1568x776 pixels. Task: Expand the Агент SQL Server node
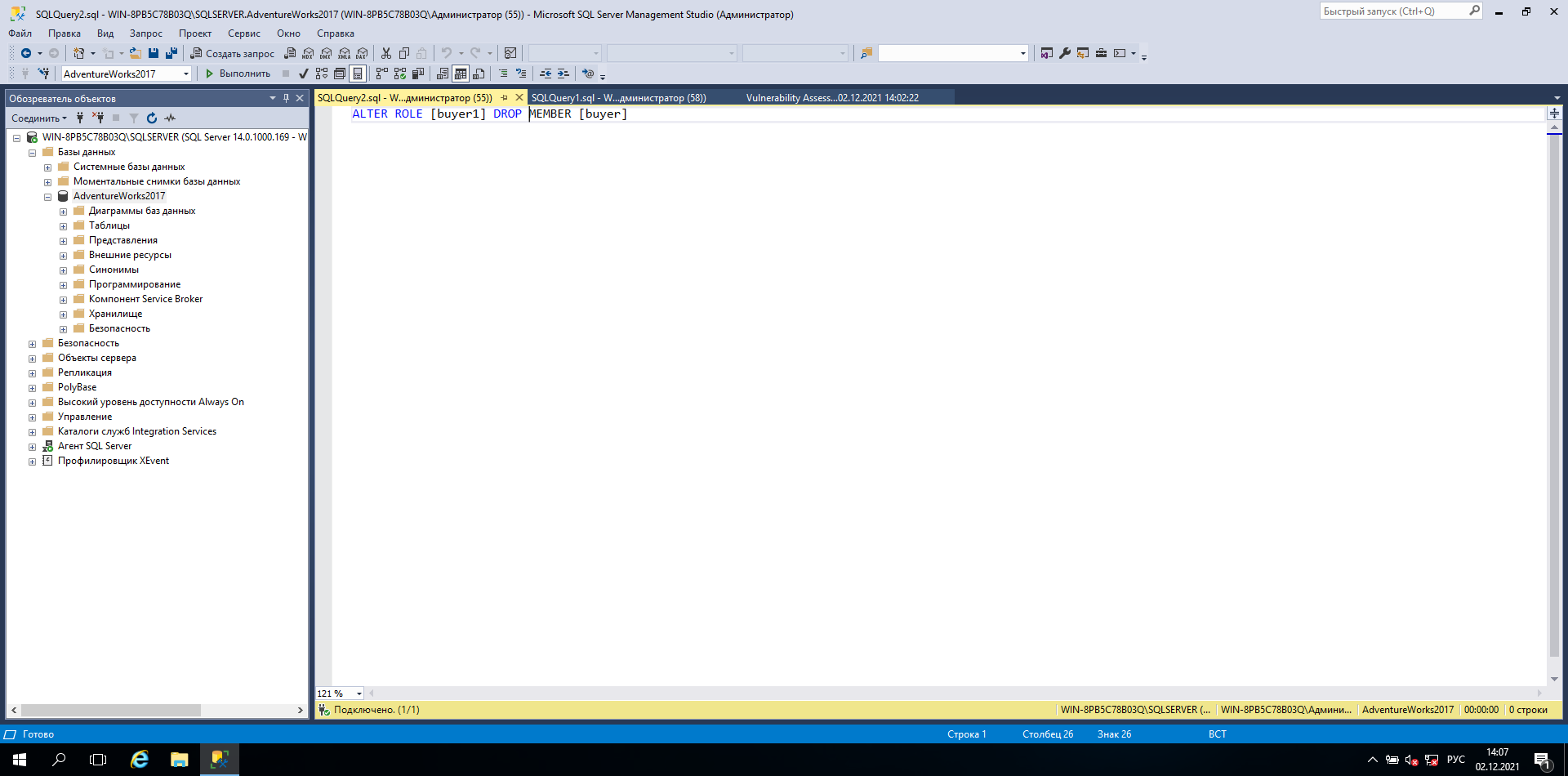click(x=32, y=447)
